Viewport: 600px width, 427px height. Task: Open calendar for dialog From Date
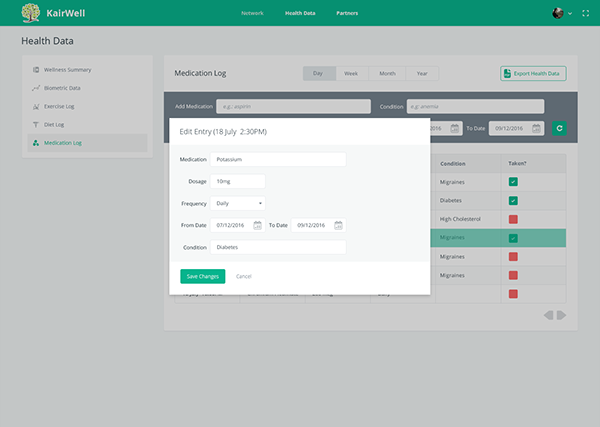(x=258, y=225)
